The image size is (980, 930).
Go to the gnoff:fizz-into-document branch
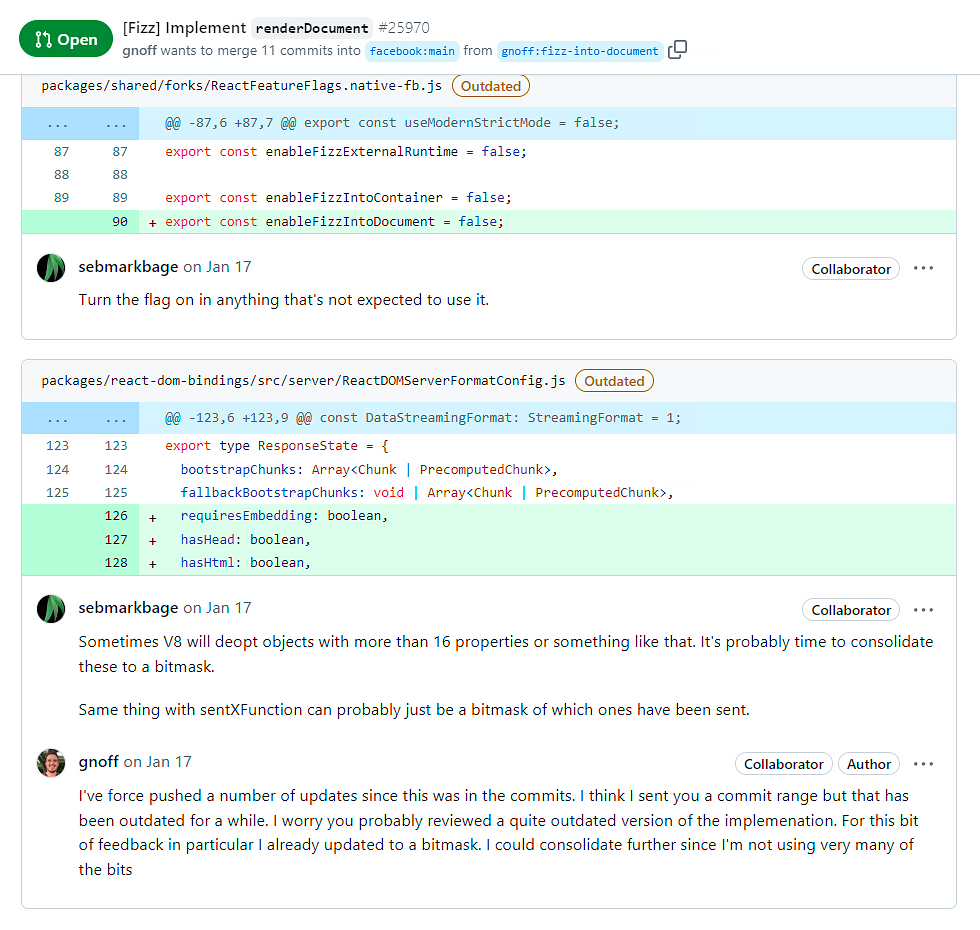[580, 51]
